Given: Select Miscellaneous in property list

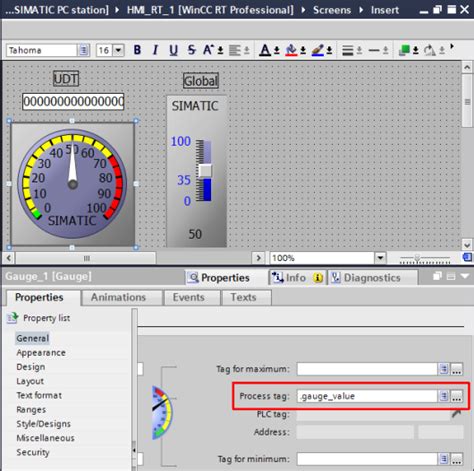Looking at the screenshot, I should [x=46, y=438].
